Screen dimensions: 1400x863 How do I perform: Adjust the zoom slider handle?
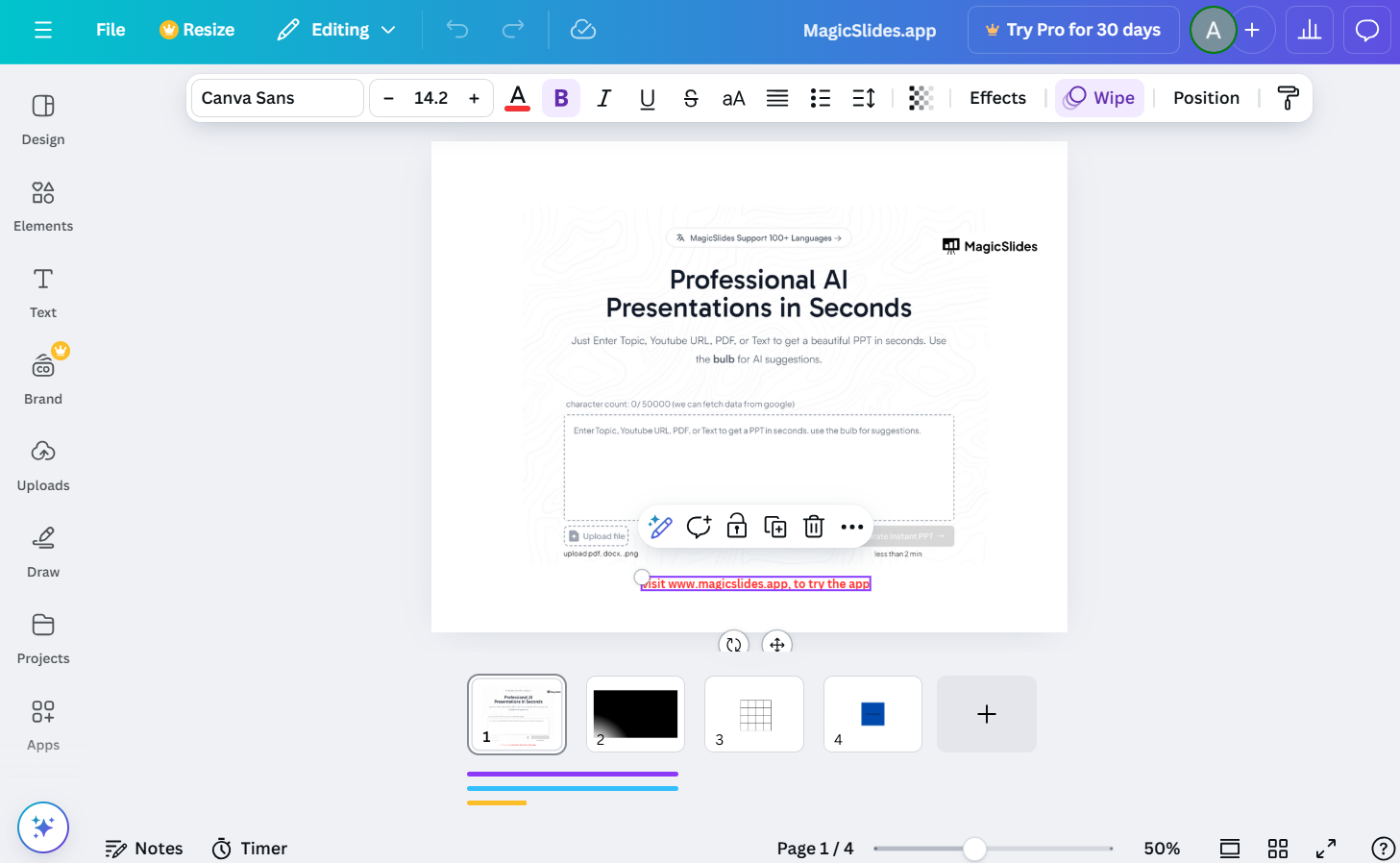(974, 849)
